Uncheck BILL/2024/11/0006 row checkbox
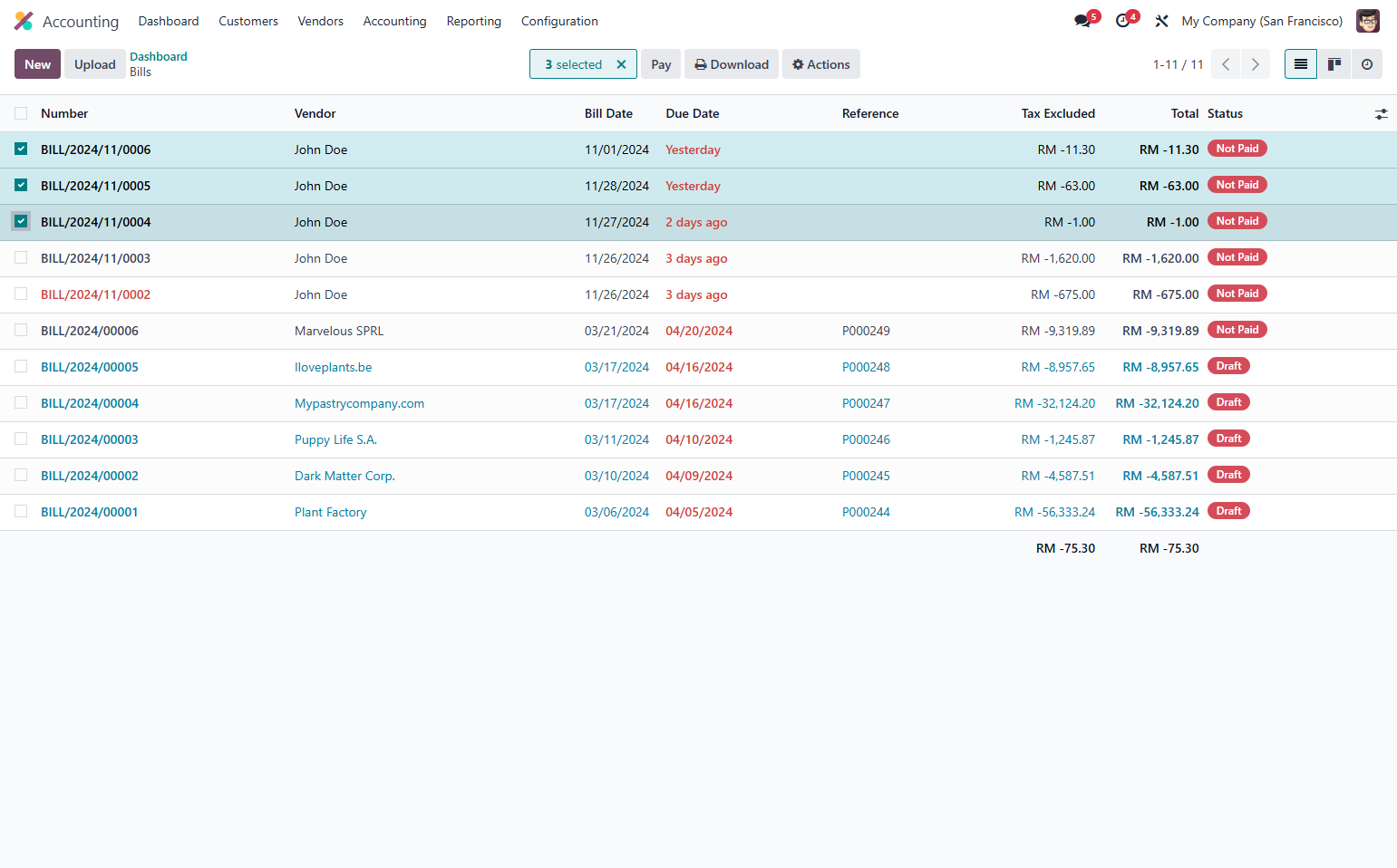Screen dimensions: 1397x868 click(21, 149)
